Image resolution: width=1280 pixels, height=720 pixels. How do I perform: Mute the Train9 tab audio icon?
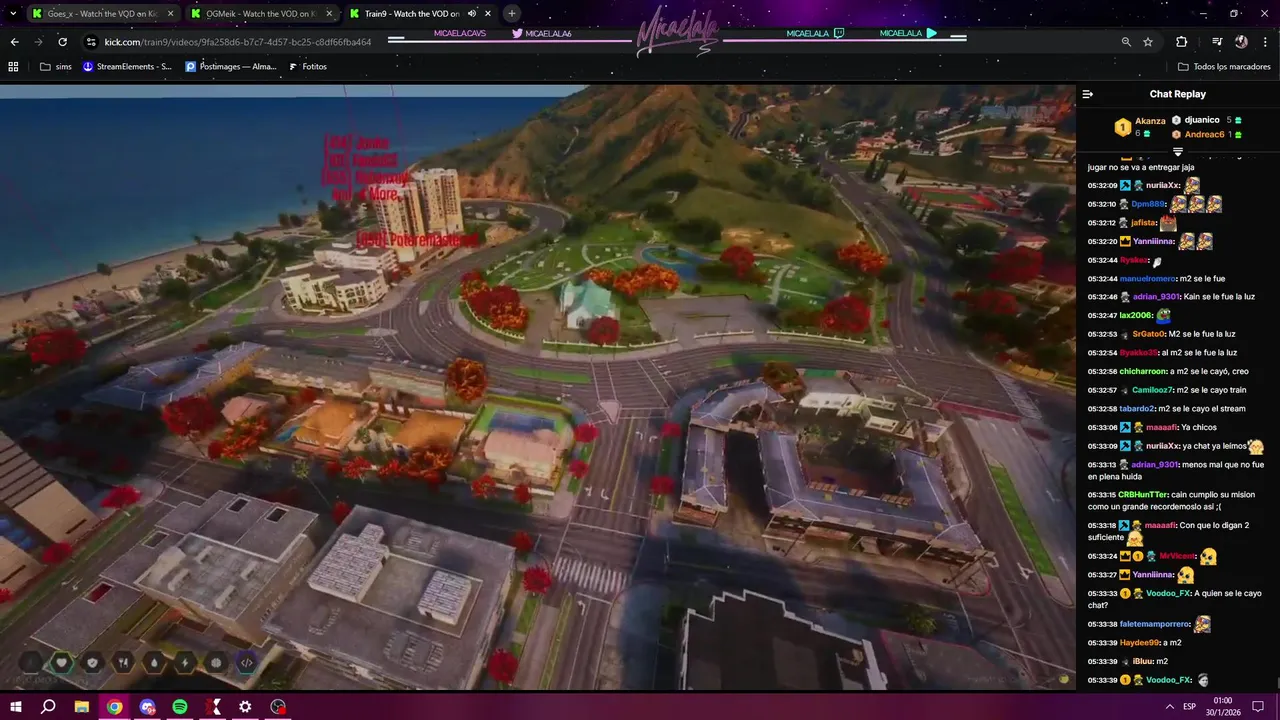pyautogui.click(x=471, y=14)
